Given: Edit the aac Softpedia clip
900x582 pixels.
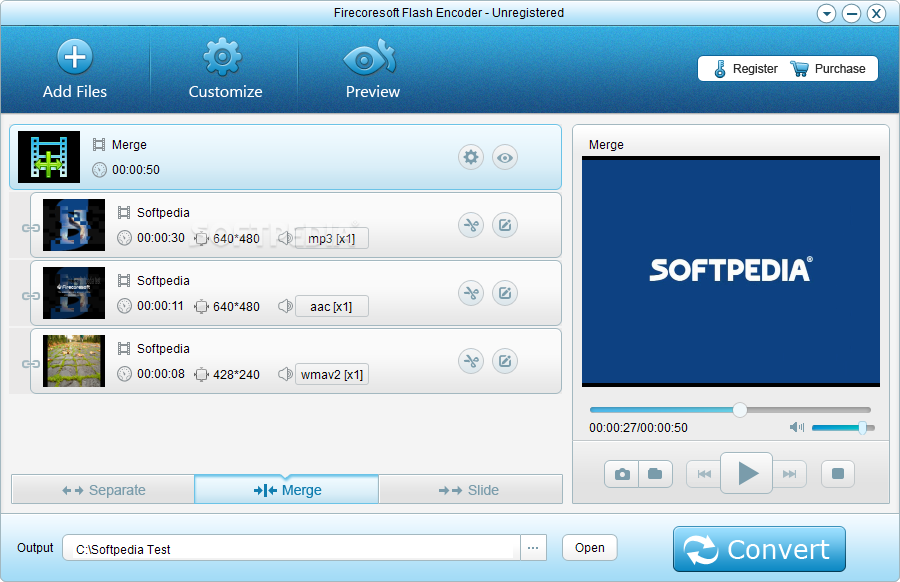Looking at the screenshot, I should 505,293.
